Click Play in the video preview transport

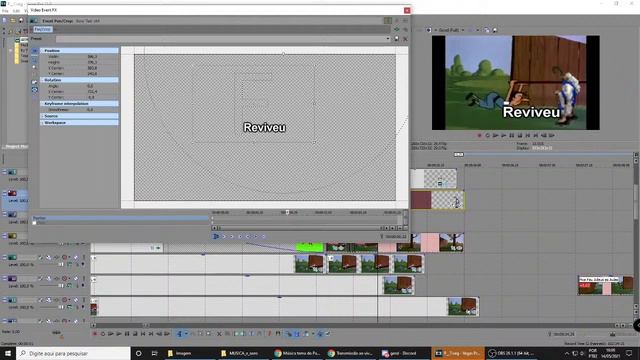click(503, 136)
